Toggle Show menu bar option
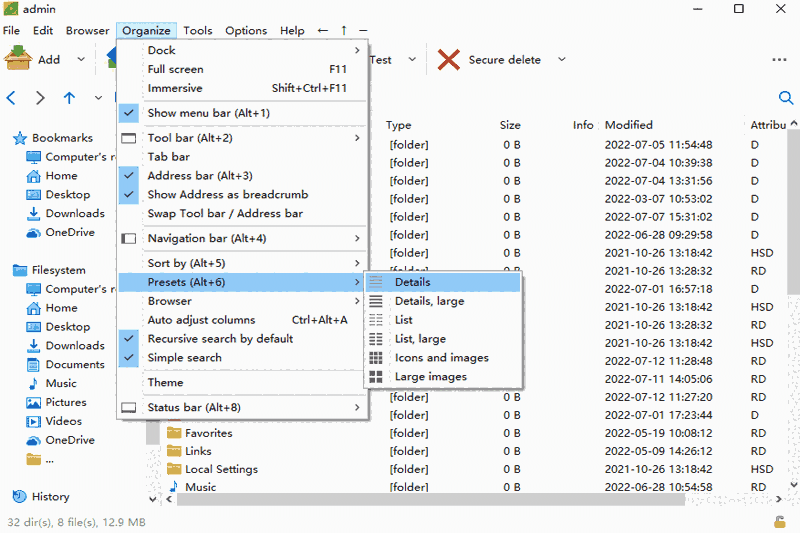Viewport: 800px width, 533px height. 208,113
